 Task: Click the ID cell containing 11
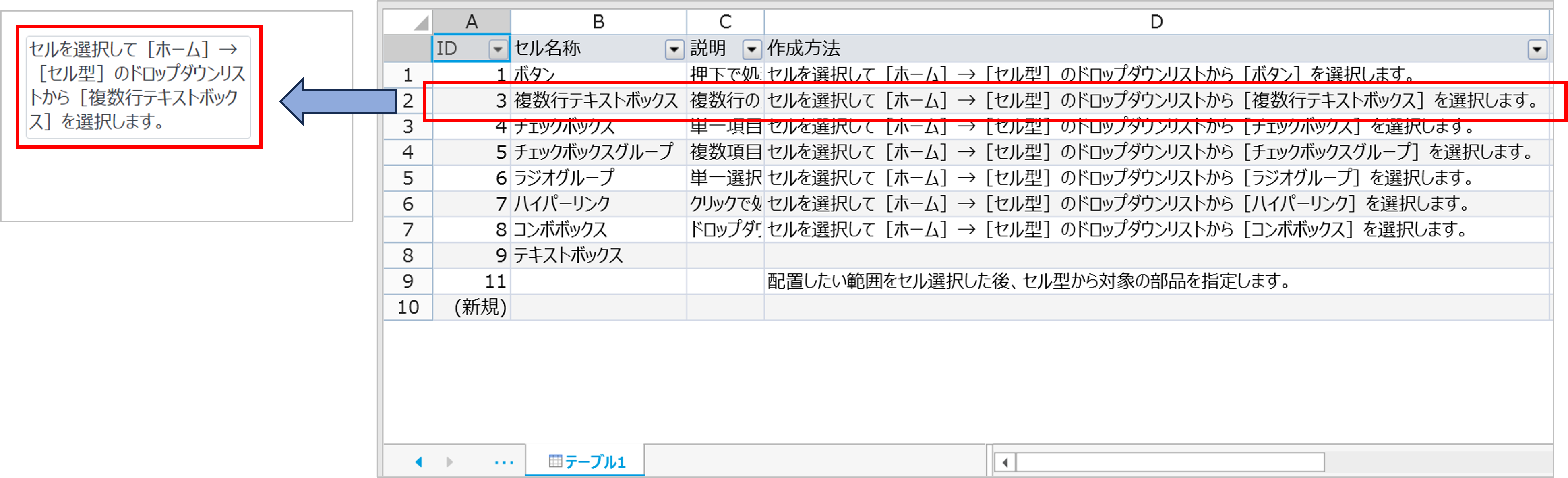(471, 281)
